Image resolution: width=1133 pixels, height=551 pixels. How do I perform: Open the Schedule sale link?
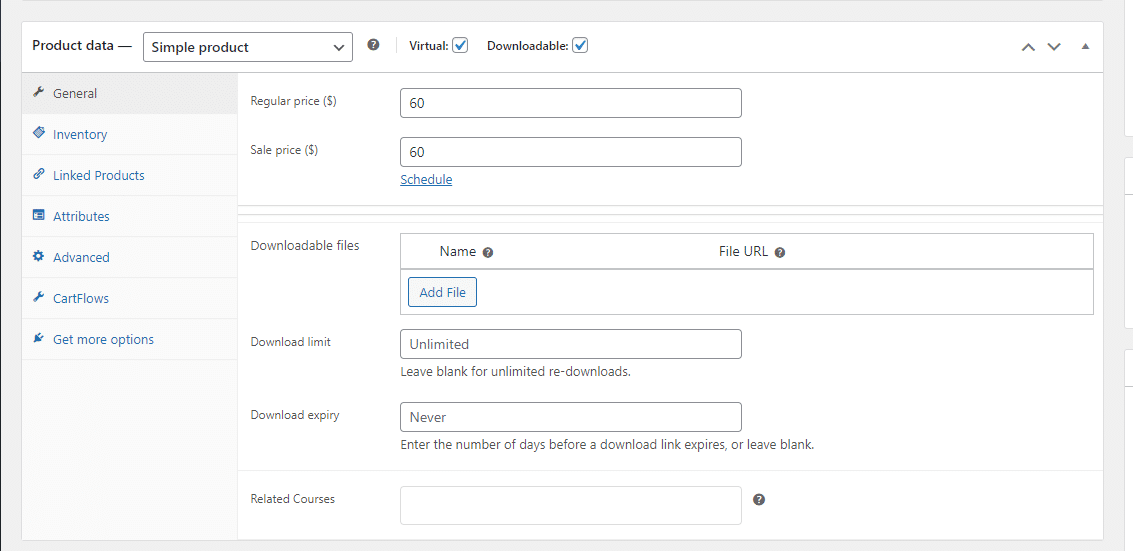click(426, 180)
